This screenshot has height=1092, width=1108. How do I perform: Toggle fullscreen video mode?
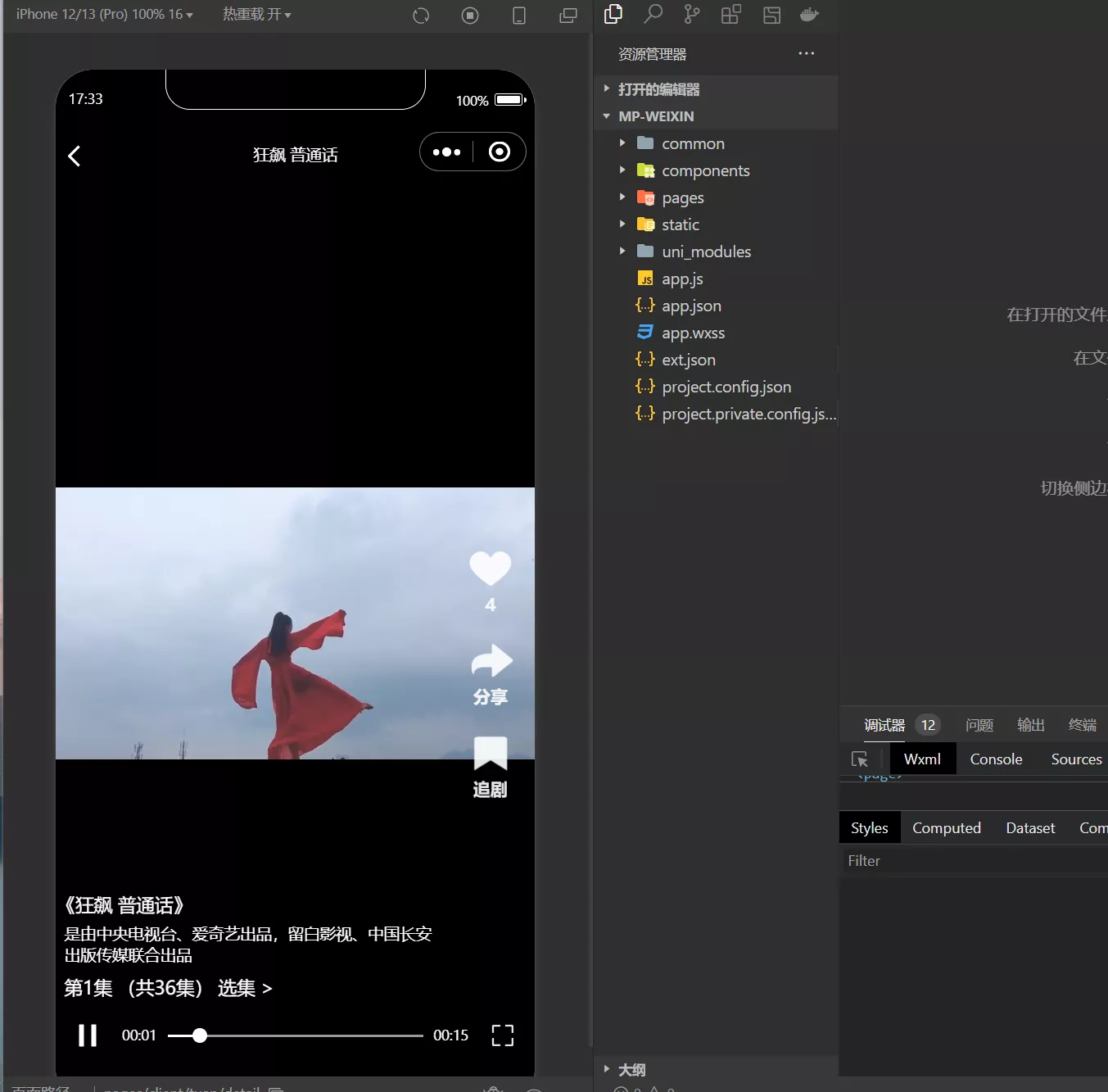pyautogui.click(x=502, y=1035)
